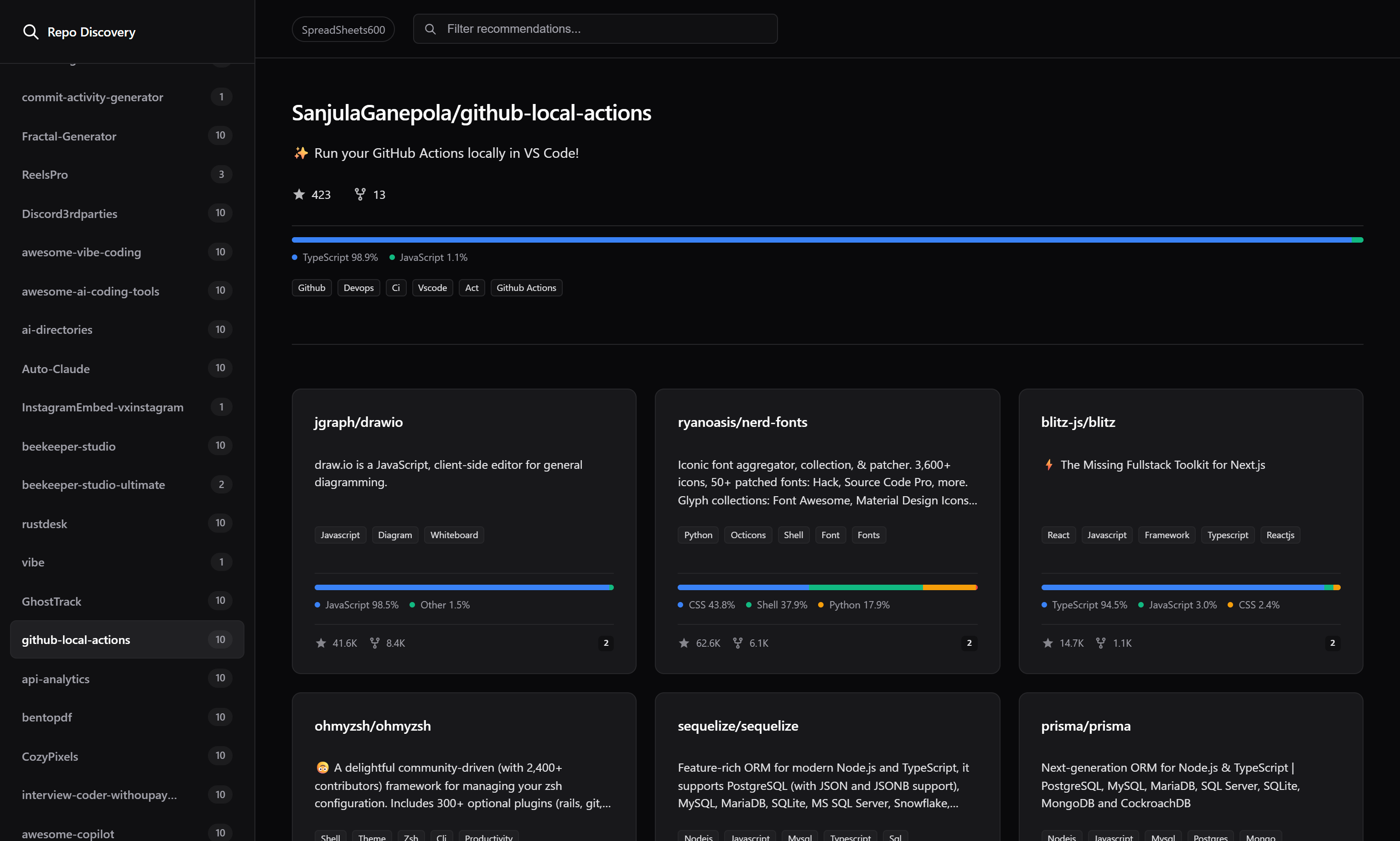Open the SanjulaGanepola/github-local-actions title link
The height and width of the screenshot is (841, 1400).
click(x=472, y=113)
